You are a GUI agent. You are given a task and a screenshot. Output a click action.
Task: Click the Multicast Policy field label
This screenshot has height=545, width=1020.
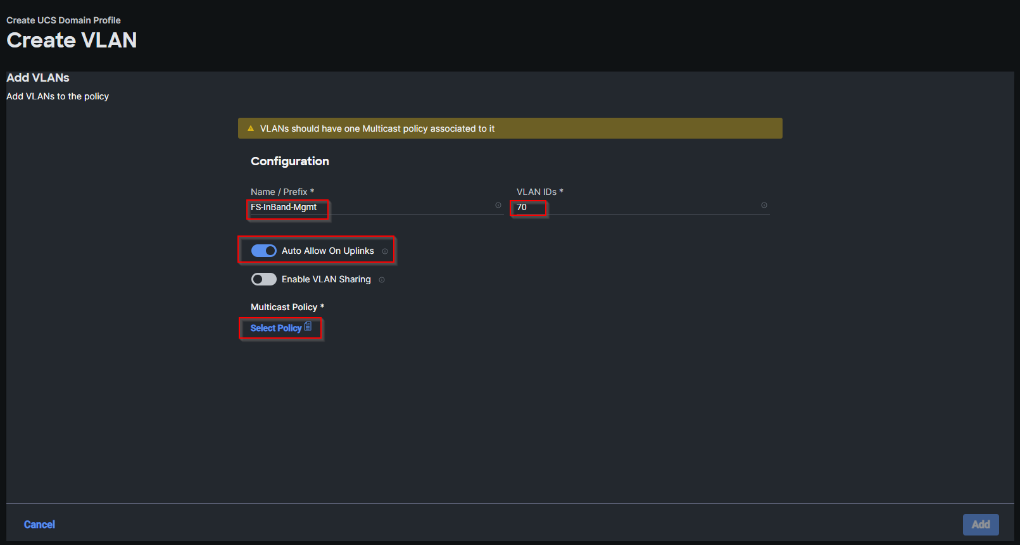point(287,306)
